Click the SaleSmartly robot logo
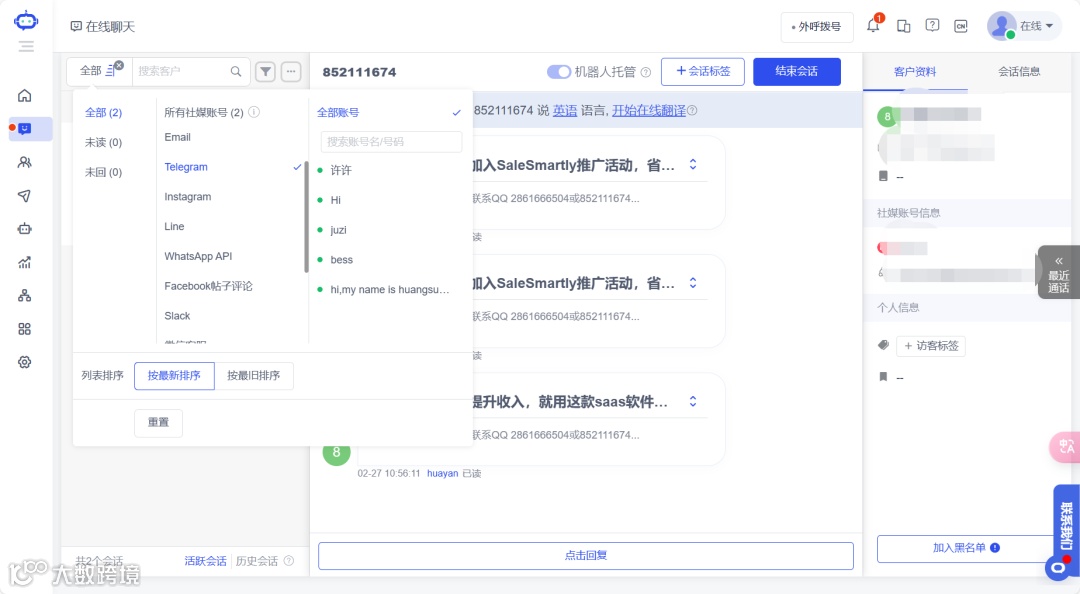This screenshot has height=594, width=1080. point(25,21)
